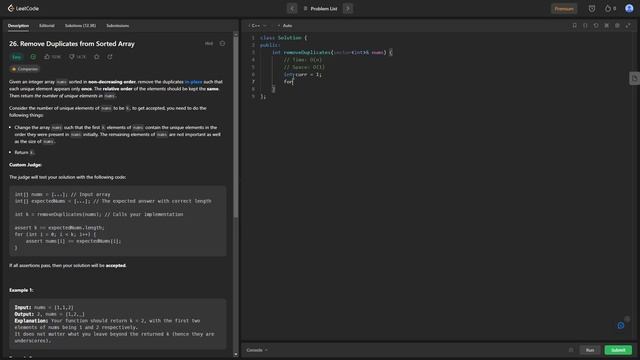
Task: Open the editor settings icon
Action: [x=617, y=26]
